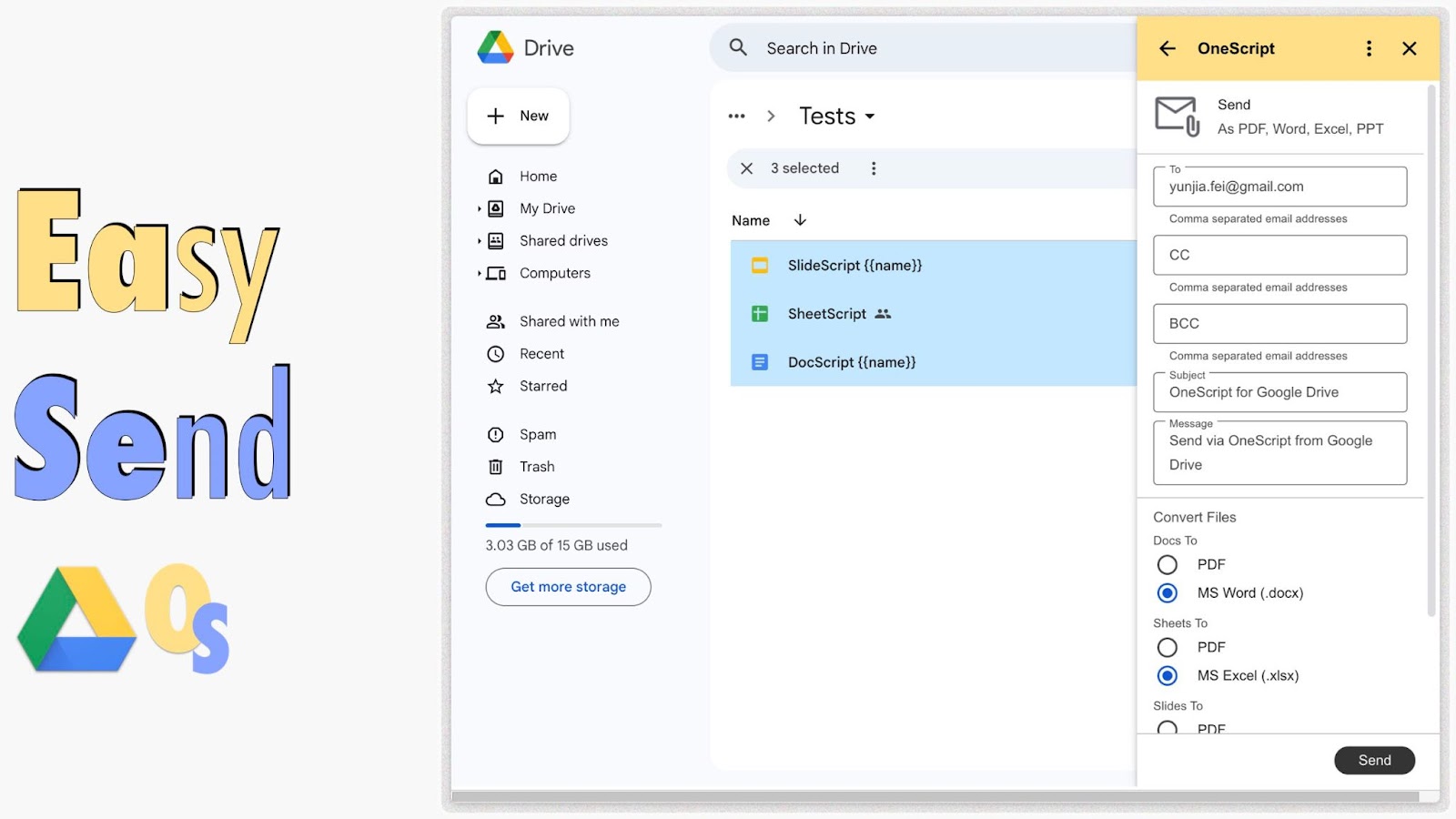The height and width of the screenshot is (819, 1456).
Task: Select MS Word (.docx) option
Action: [1168, 593]
